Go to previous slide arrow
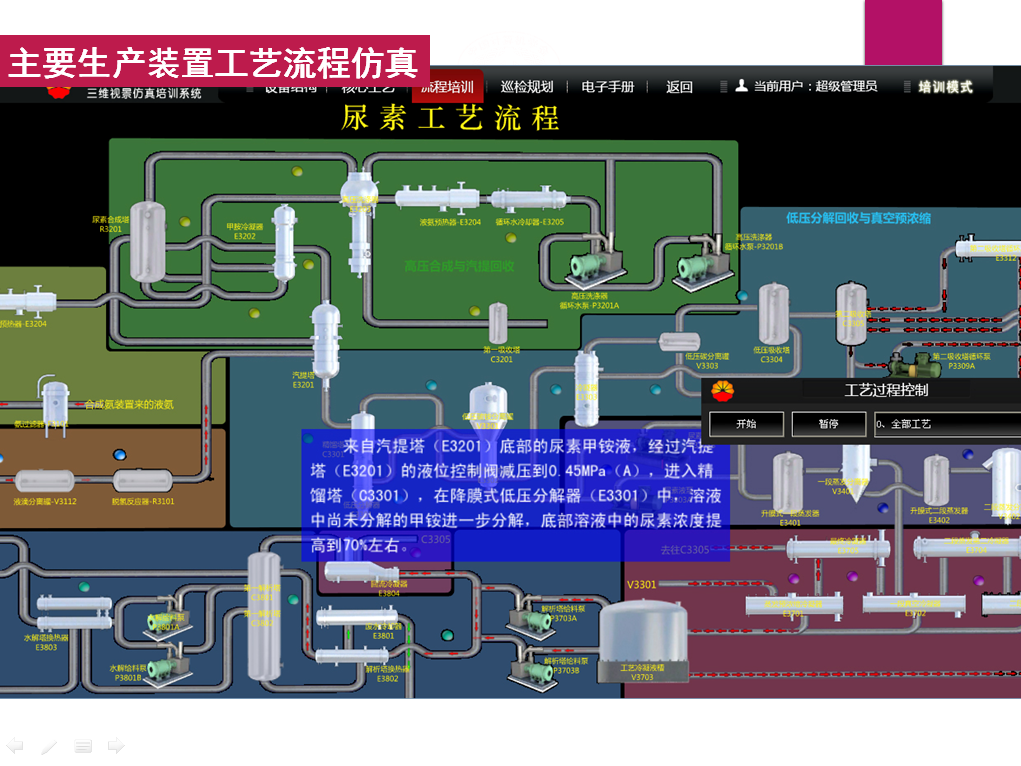The width and height of the screenshot is (1021, 766). (15, 745)
